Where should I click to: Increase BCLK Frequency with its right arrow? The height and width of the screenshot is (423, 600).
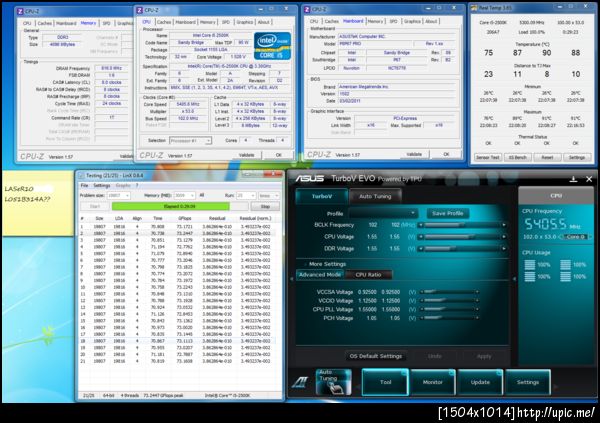point(504,225)
